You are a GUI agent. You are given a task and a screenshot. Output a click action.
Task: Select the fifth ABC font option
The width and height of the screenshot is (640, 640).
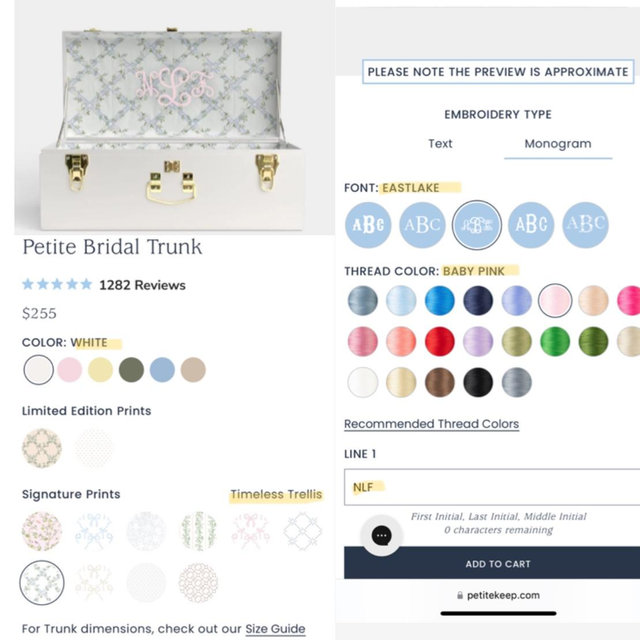click(585, 225)
